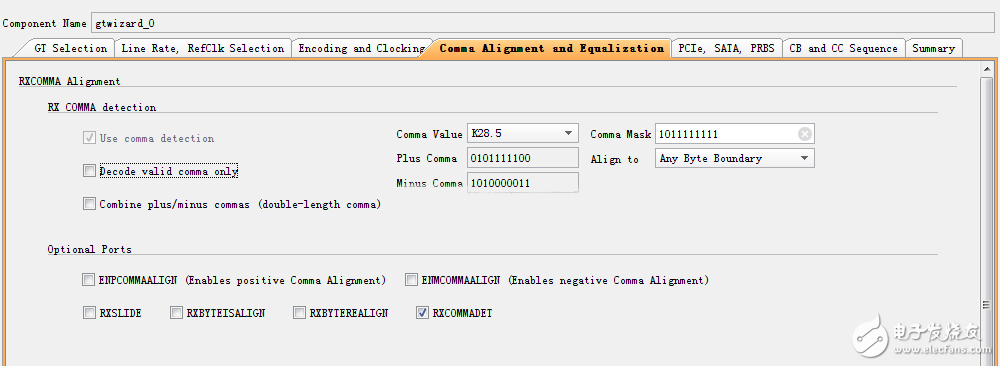Clear the Comma Mask field with the X icon

[x=805, y=134]
